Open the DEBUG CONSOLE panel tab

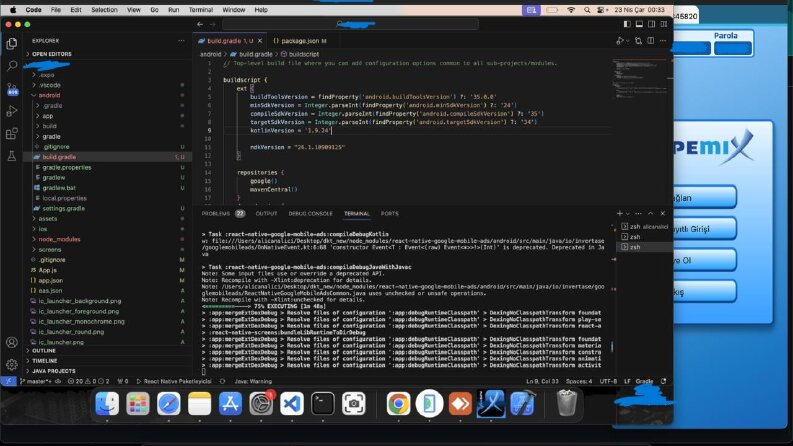(x=311, y=213)
